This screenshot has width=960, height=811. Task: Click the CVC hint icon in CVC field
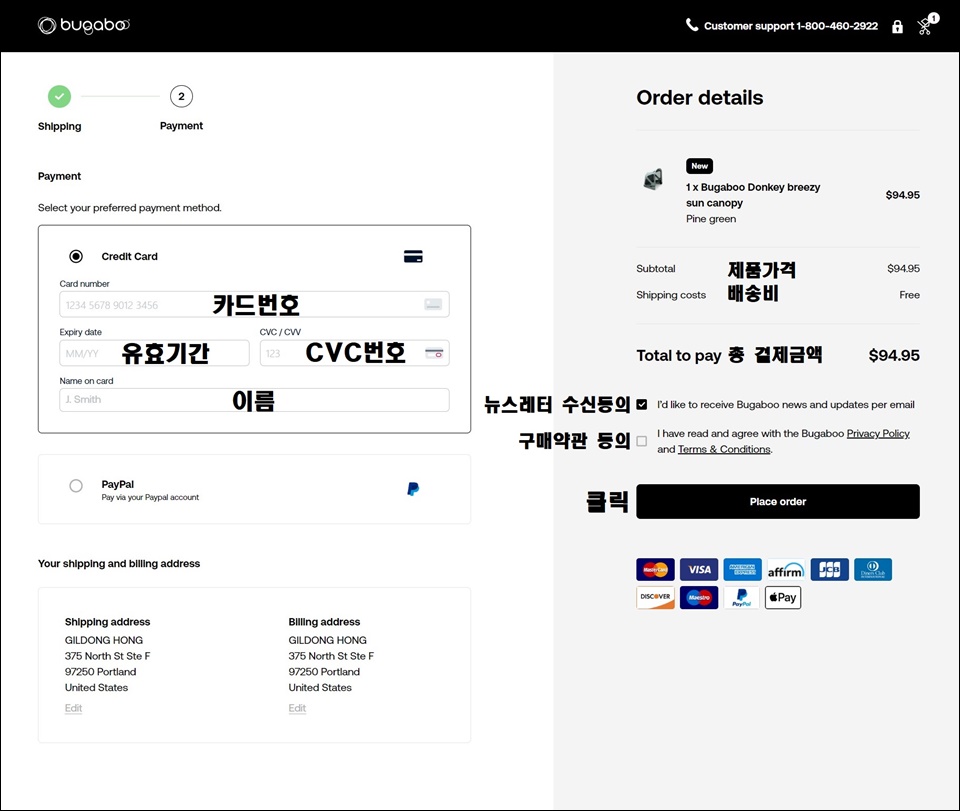tap(433, 353)
